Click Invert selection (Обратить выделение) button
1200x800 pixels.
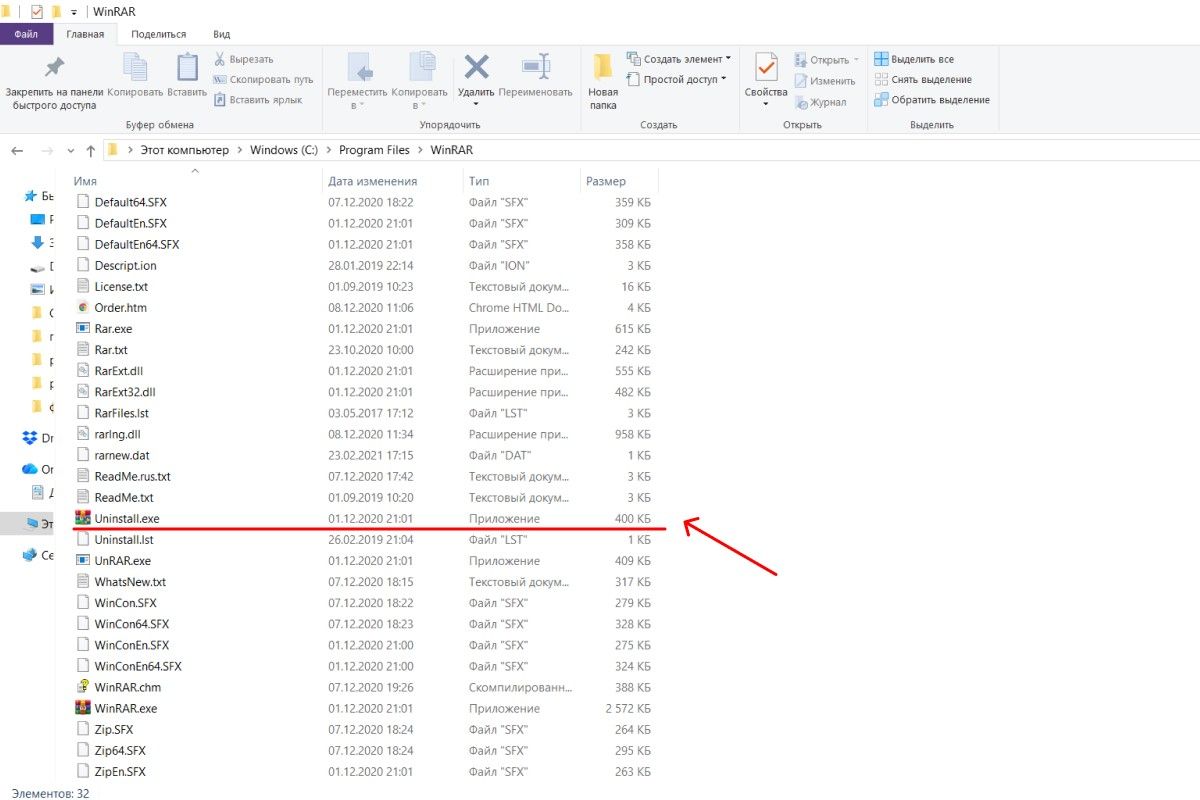point(931,100)
